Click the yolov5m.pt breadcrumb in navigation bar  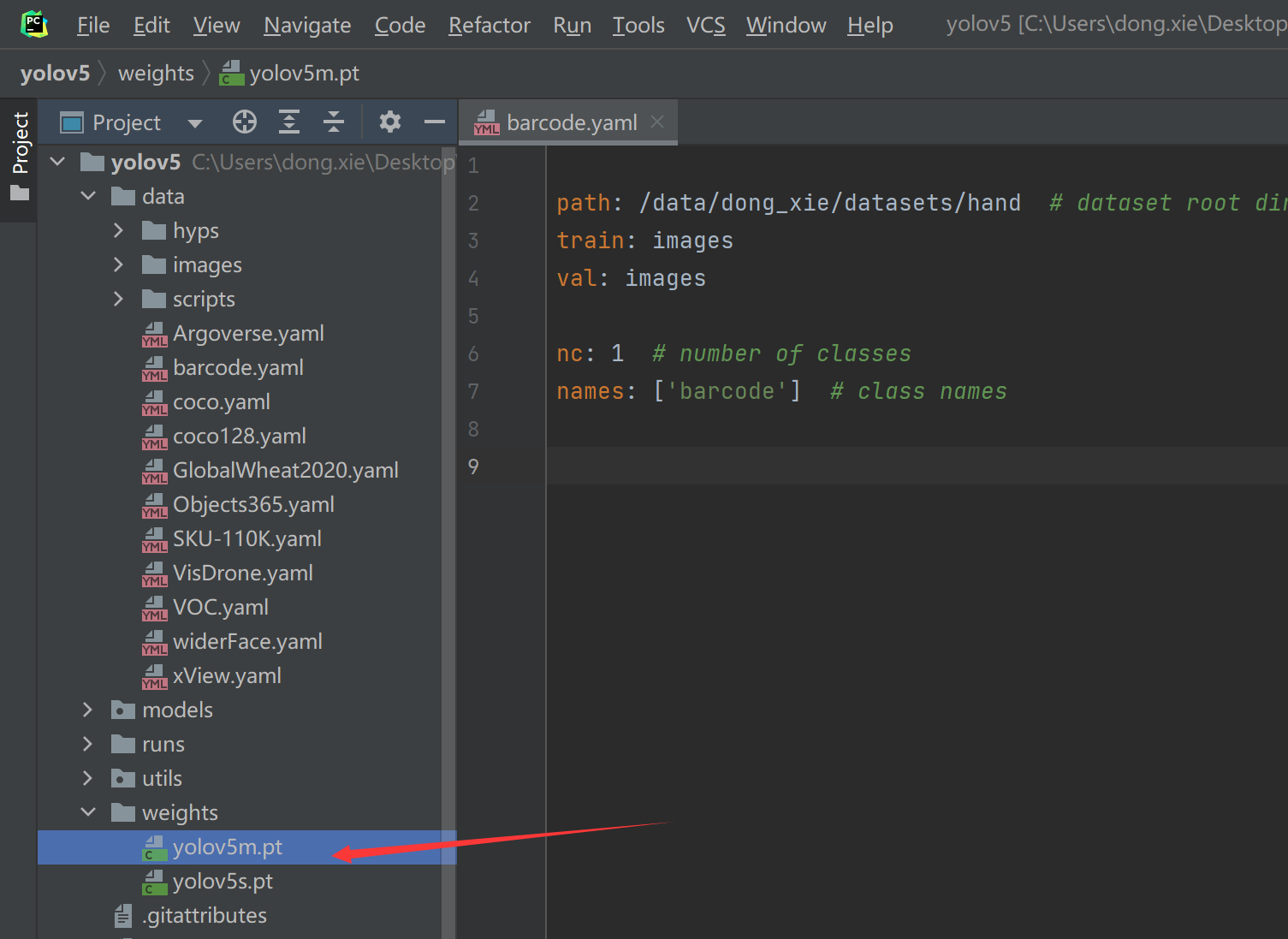290,74
